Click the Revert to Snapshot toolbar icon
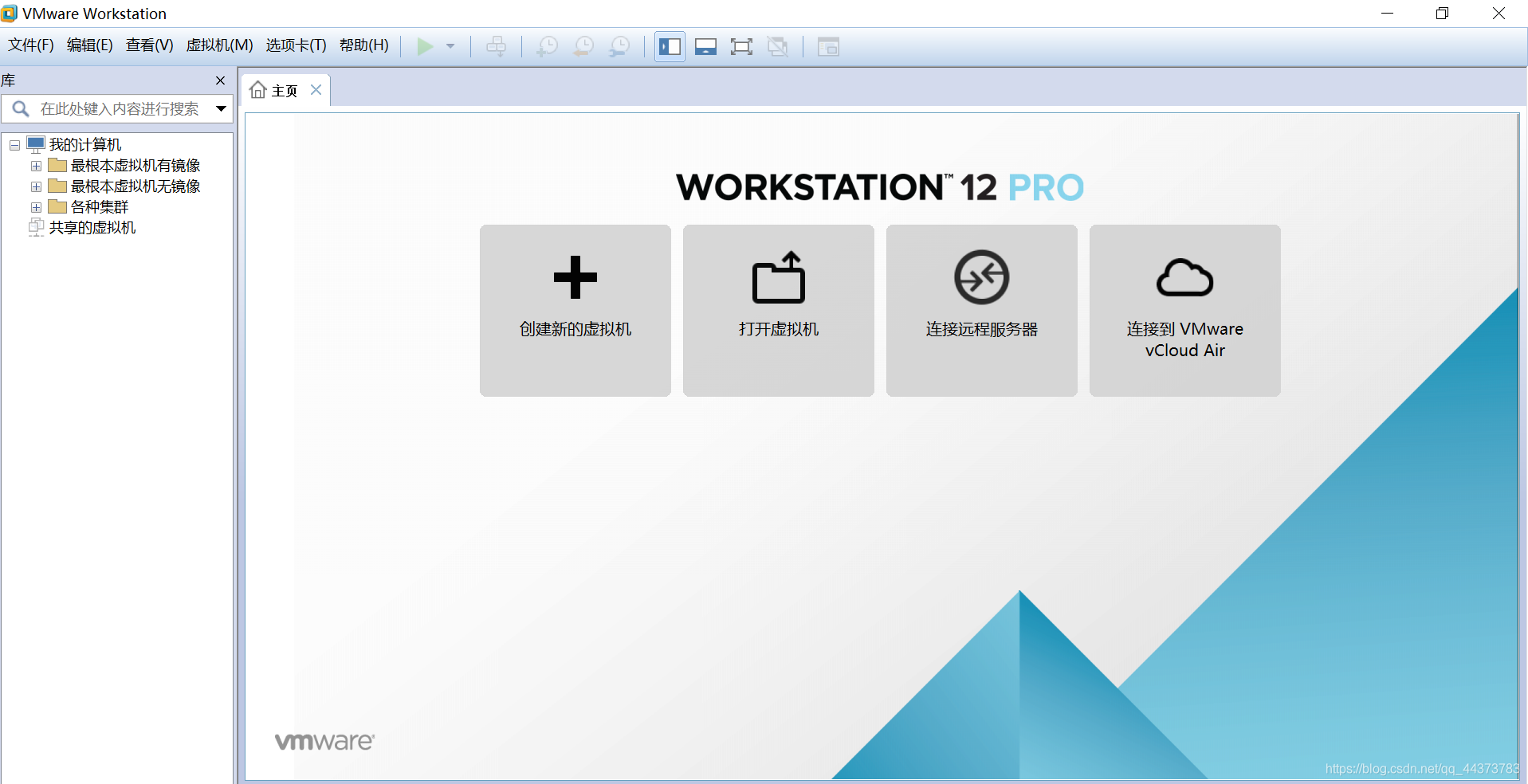 pos(583,46)
